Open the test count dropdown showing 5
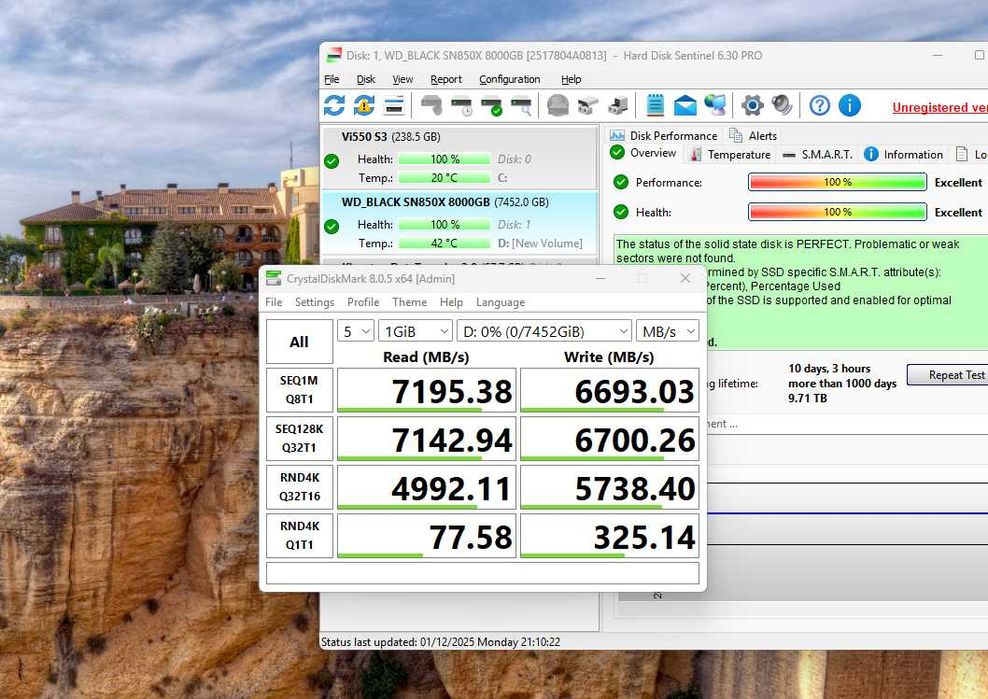Viewport: 988px width, 699px height. point(355,331)
